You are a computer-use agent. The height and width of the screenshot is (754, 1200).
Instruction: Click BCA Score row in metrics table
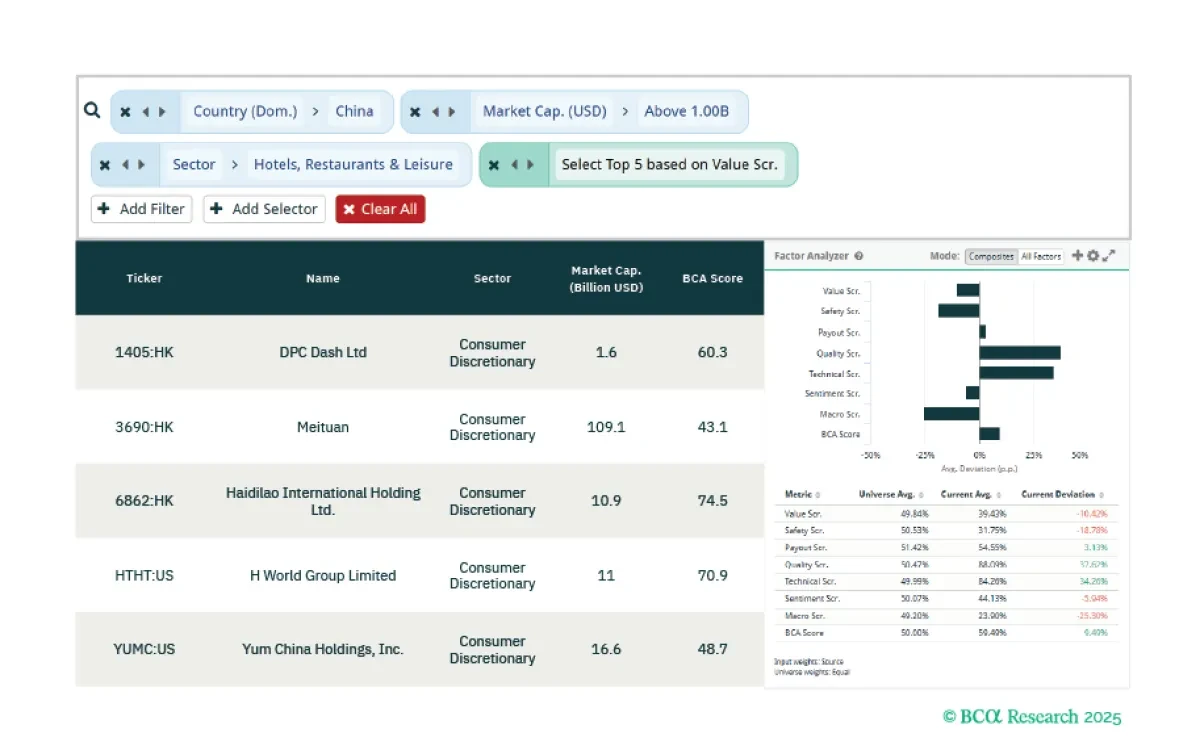pyautogui.click(x=946, y=633)
